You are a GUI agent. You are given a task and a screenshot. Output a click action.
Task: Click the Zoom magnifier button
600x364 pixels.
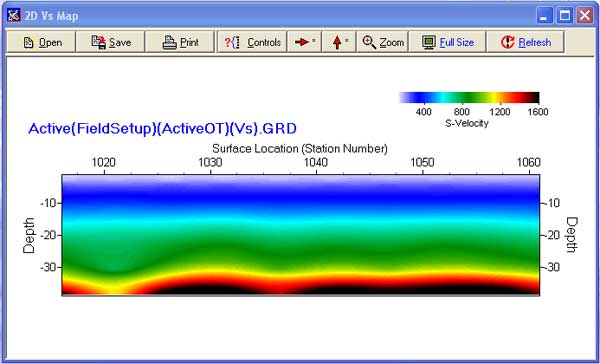coord(383,42)
